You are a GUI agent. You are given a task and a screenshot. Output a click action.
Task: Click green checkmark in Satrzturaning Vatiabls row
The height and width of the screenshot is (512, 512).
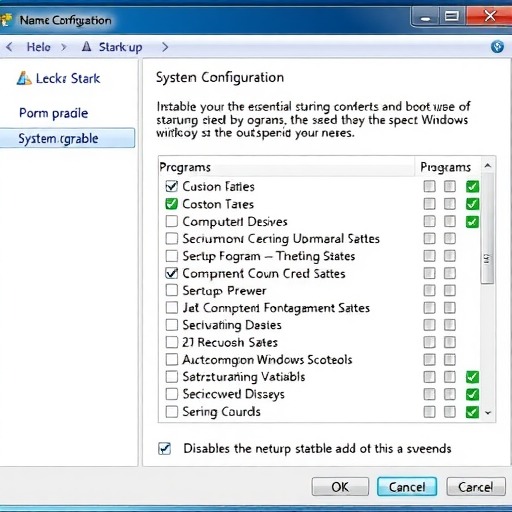tap(472, 377)
